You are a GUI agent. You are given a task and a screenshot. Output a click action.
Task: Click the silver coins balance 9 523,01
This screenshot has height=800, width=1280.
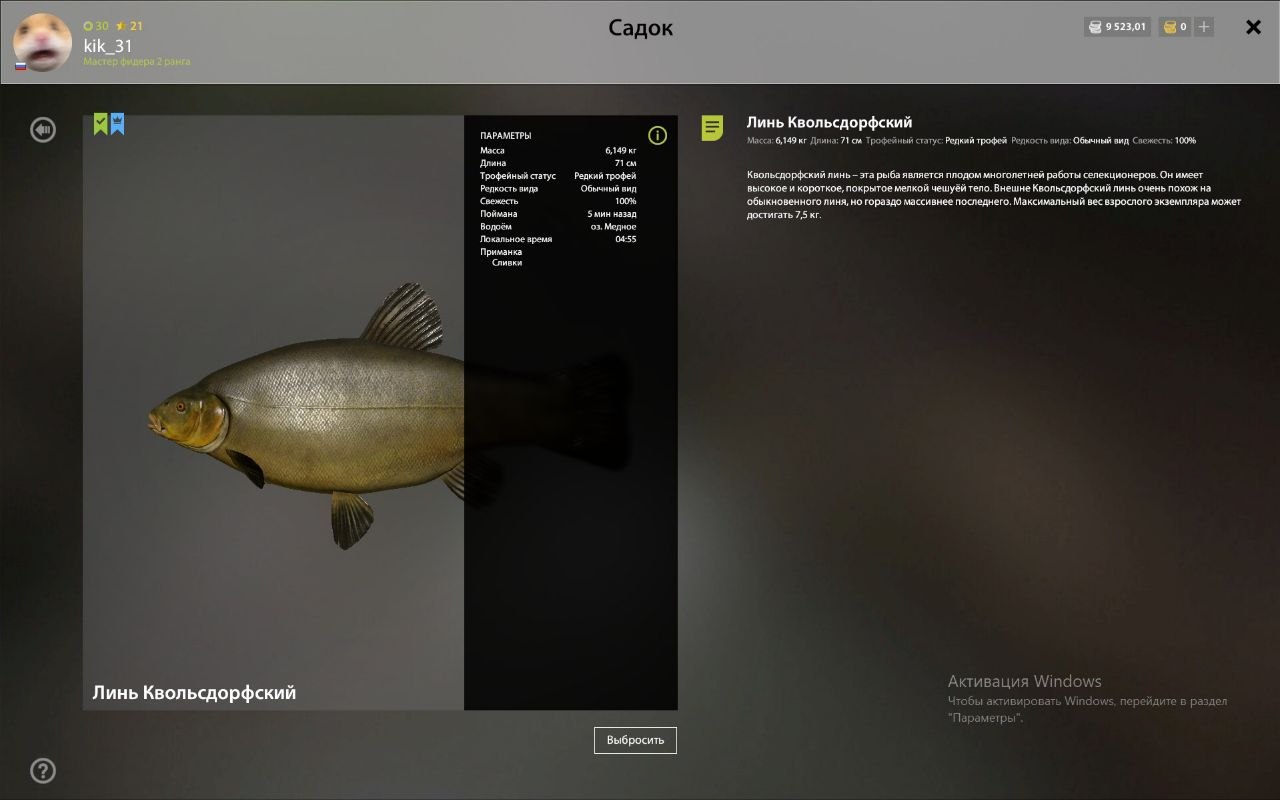[x=1118, y=27]
